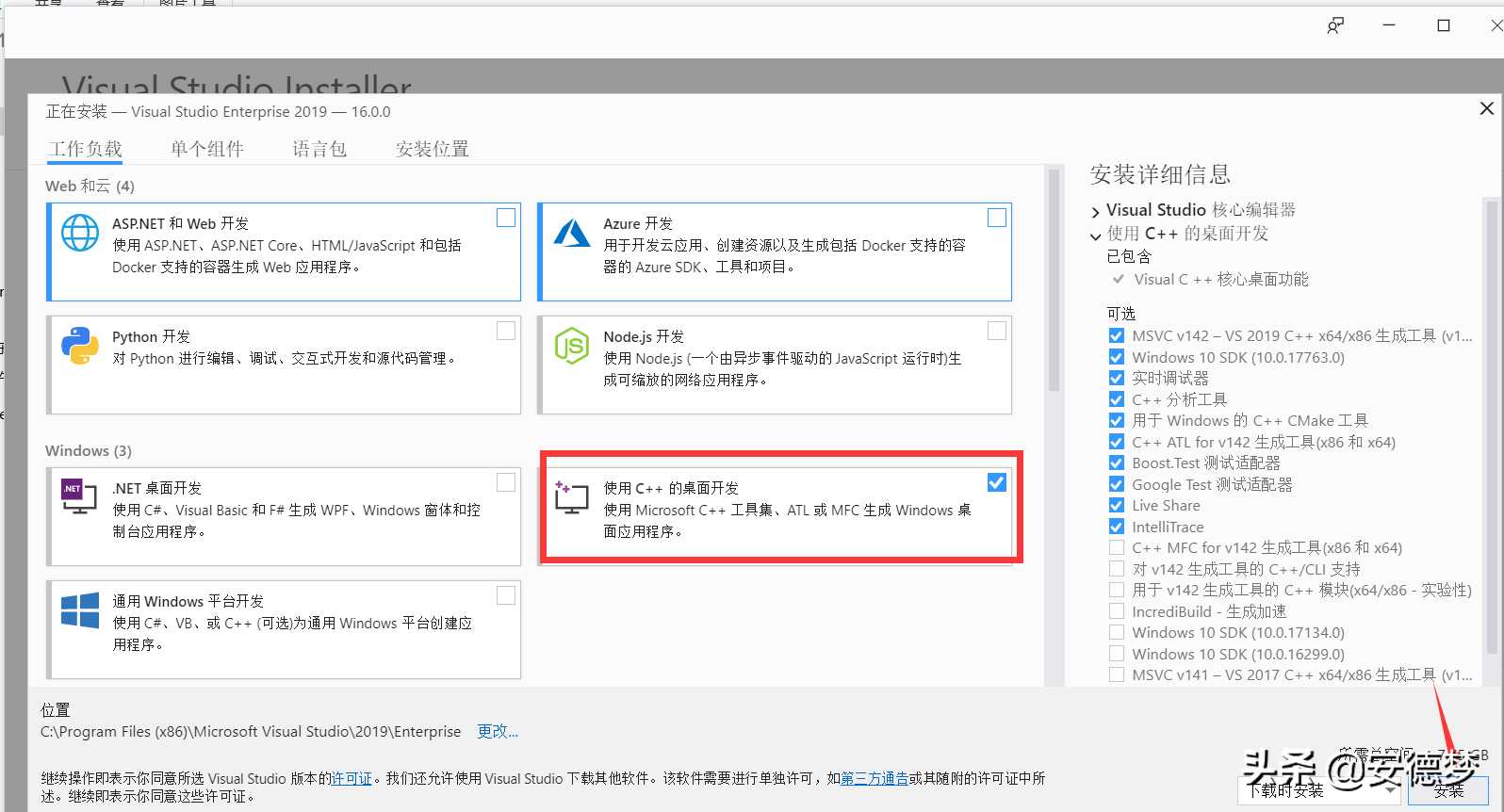Screen dimensions: 1504x812
Task: Close the installer dialog with the X
Action: coord(1486,108)
